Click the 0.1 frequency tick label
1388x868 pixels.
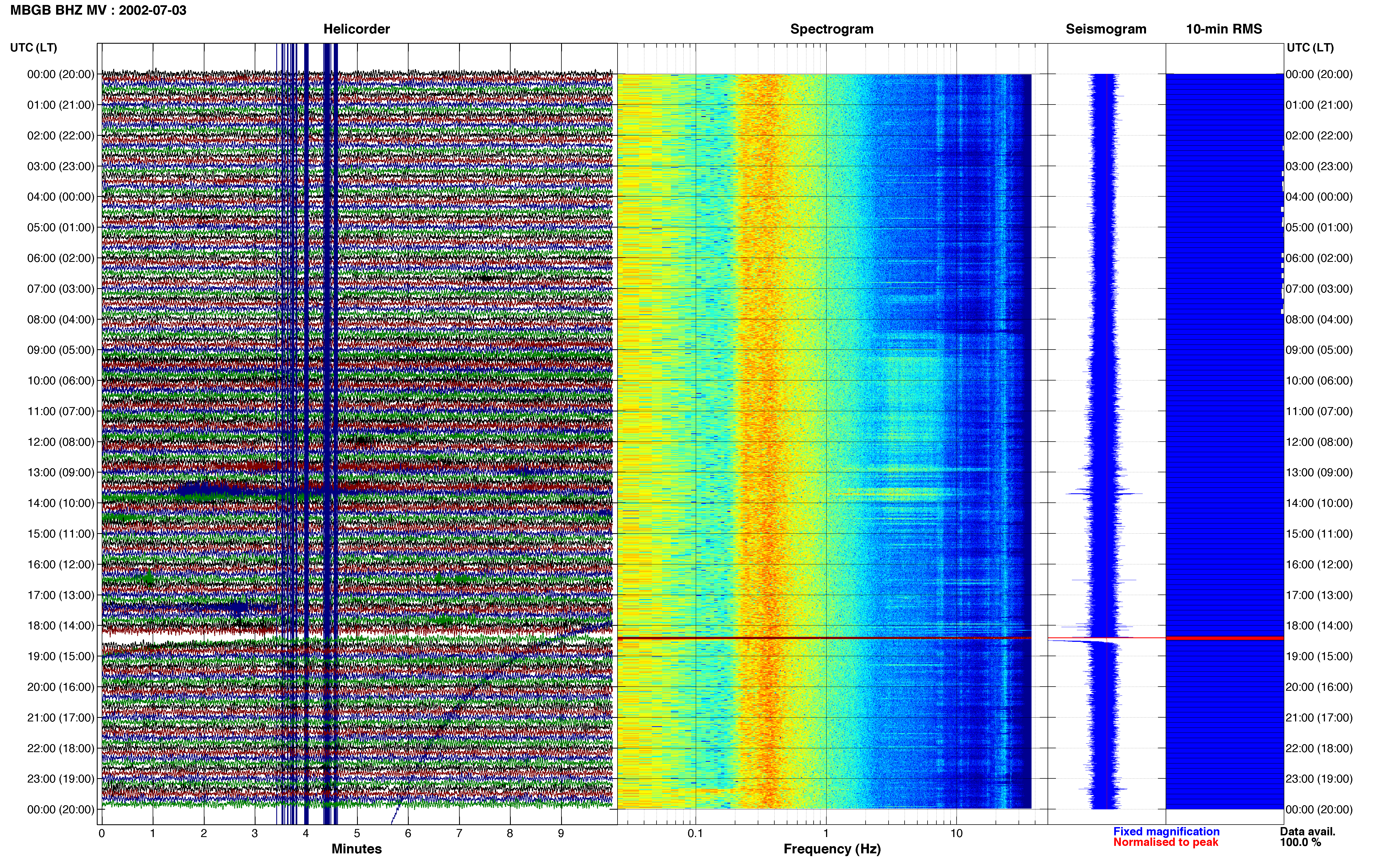[x=695, y=833]
